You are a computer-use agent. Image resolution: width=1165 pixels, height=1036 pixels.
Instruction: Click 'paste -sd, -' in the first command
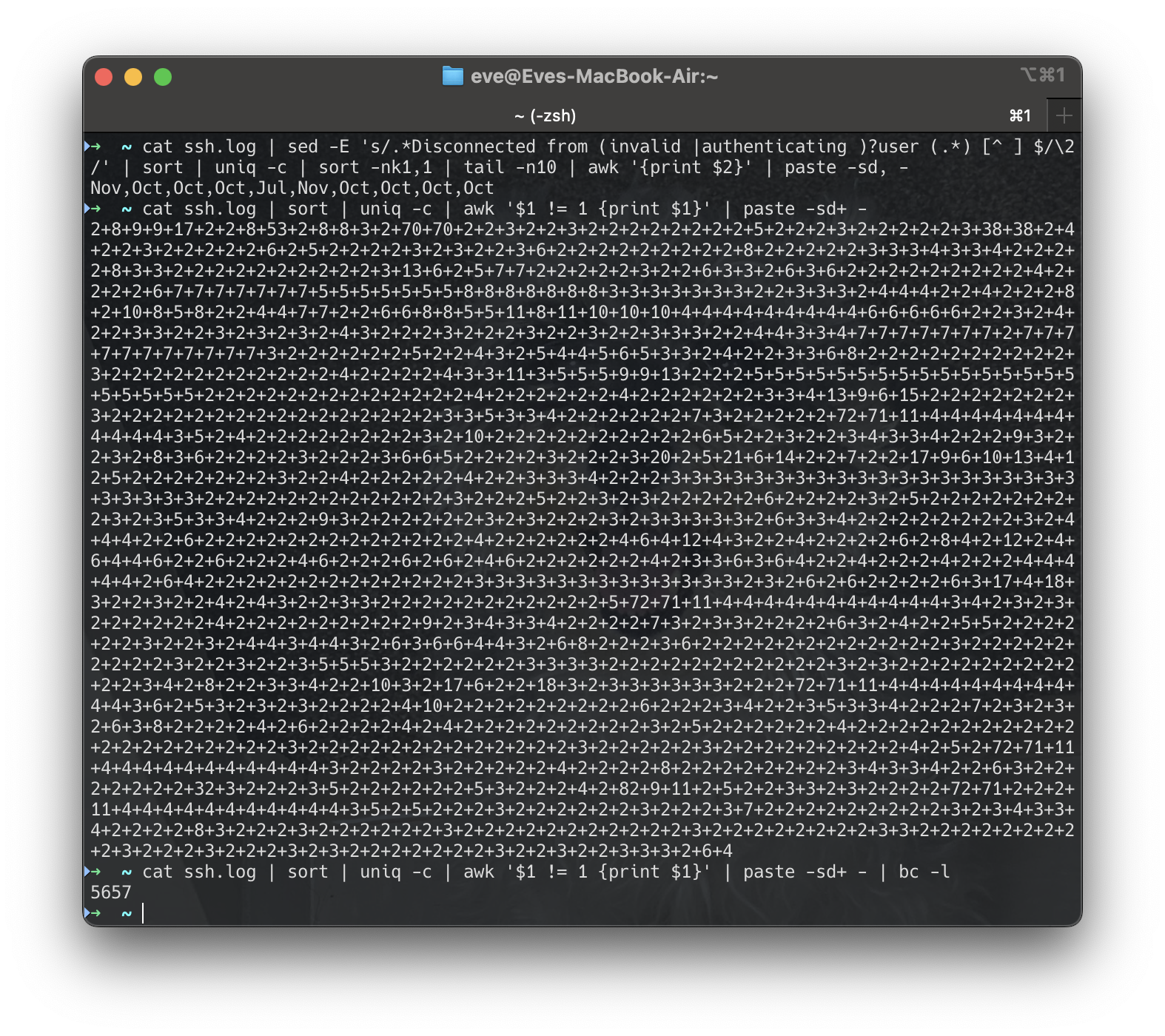click(846, 167)
